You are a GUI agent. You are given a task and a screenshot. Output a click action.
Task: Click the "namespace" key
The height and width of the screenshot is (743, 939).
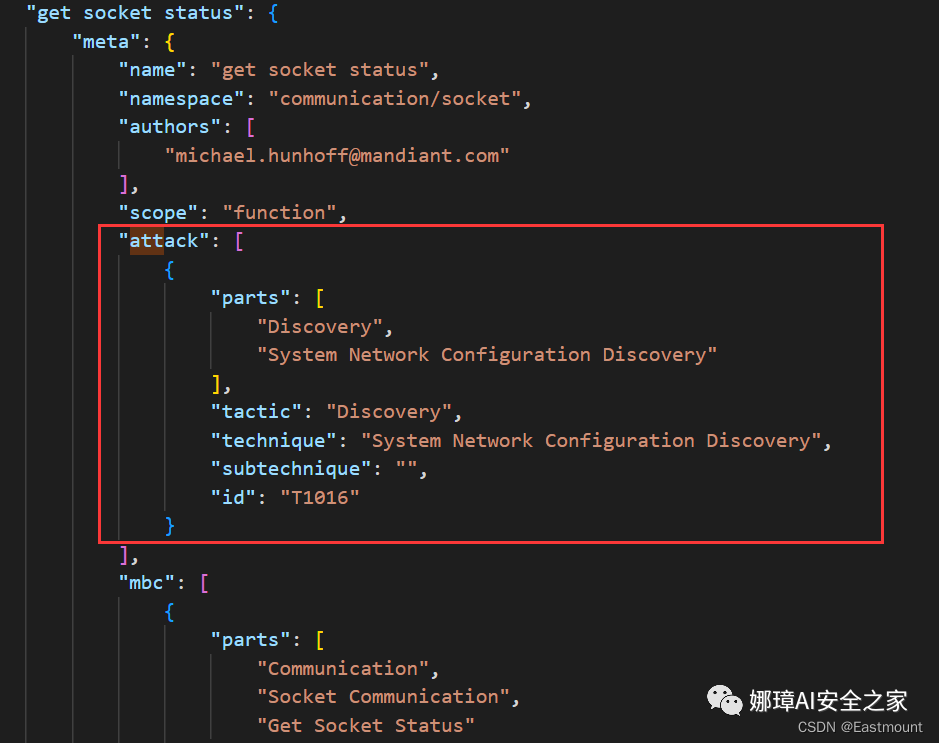(x=181, y=99)
